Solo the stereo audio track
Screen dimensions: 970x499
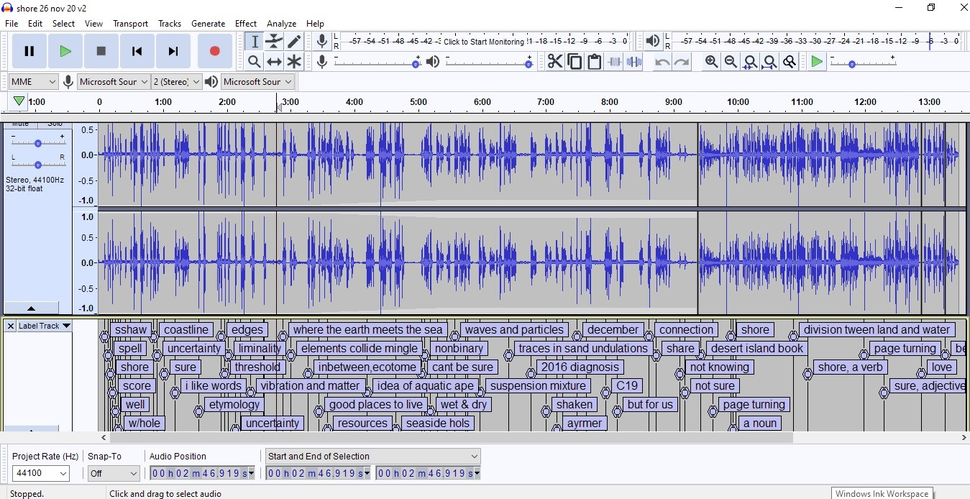coord(54,125)
